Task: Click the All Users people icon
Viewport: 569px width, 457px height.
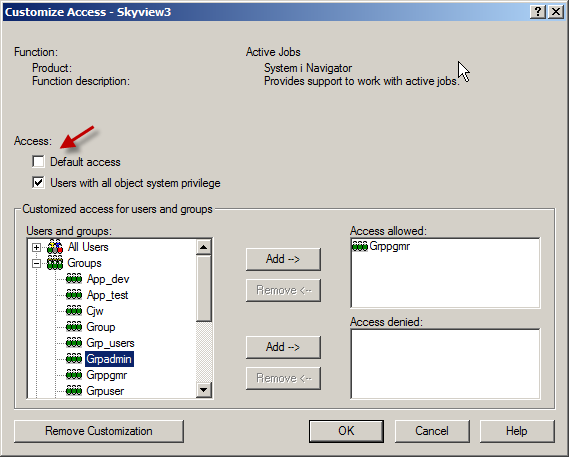Action: (x=55, y=247)
